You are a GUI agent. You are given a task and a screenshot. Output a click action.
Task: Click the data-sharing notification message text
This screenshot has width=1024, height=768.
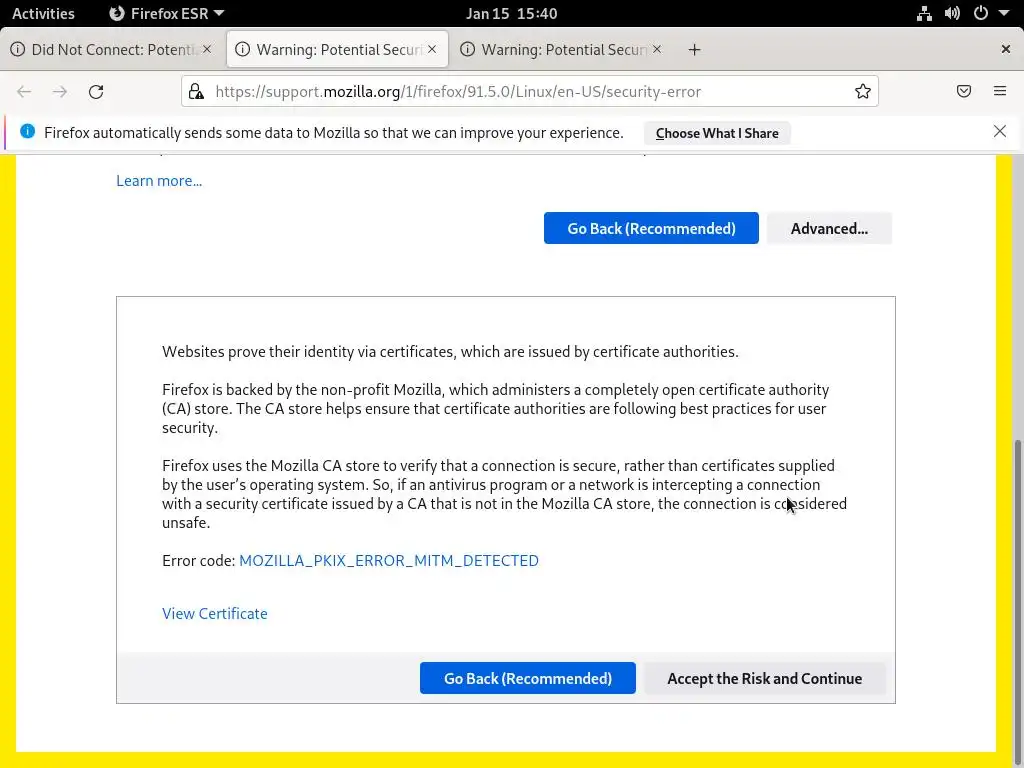coord(334,133)
